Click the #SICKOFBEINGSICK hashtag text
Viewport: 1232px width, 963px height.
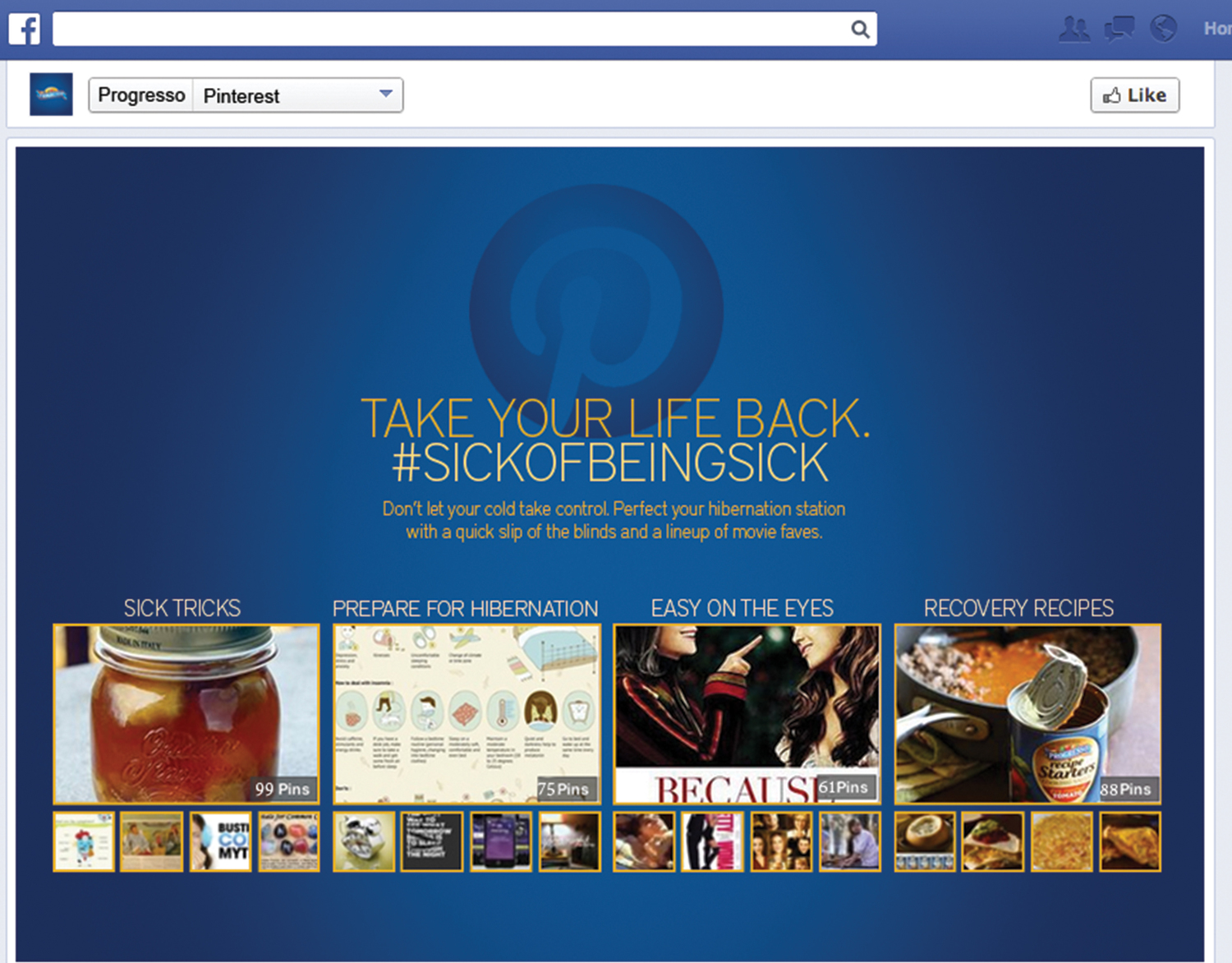(x=610, y=463)
